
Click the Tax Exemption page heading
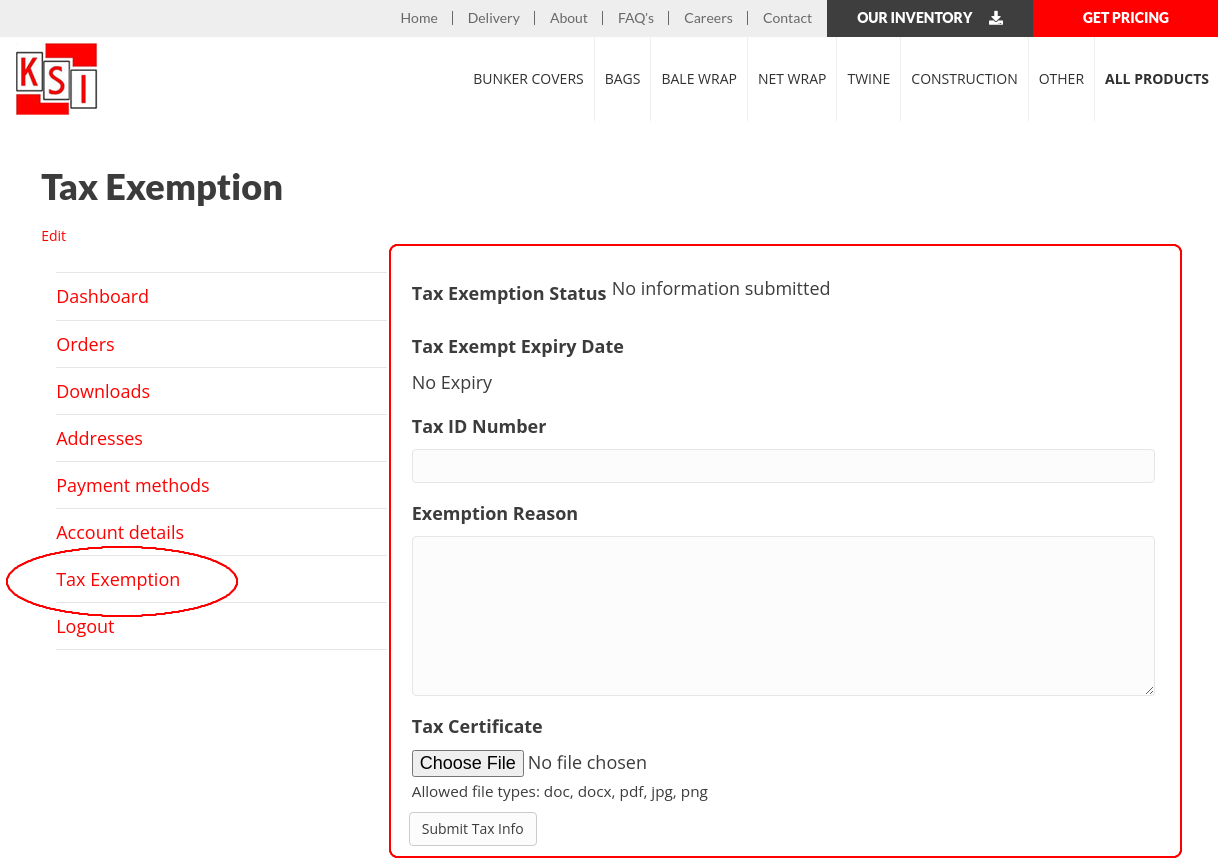click(162, 187)
